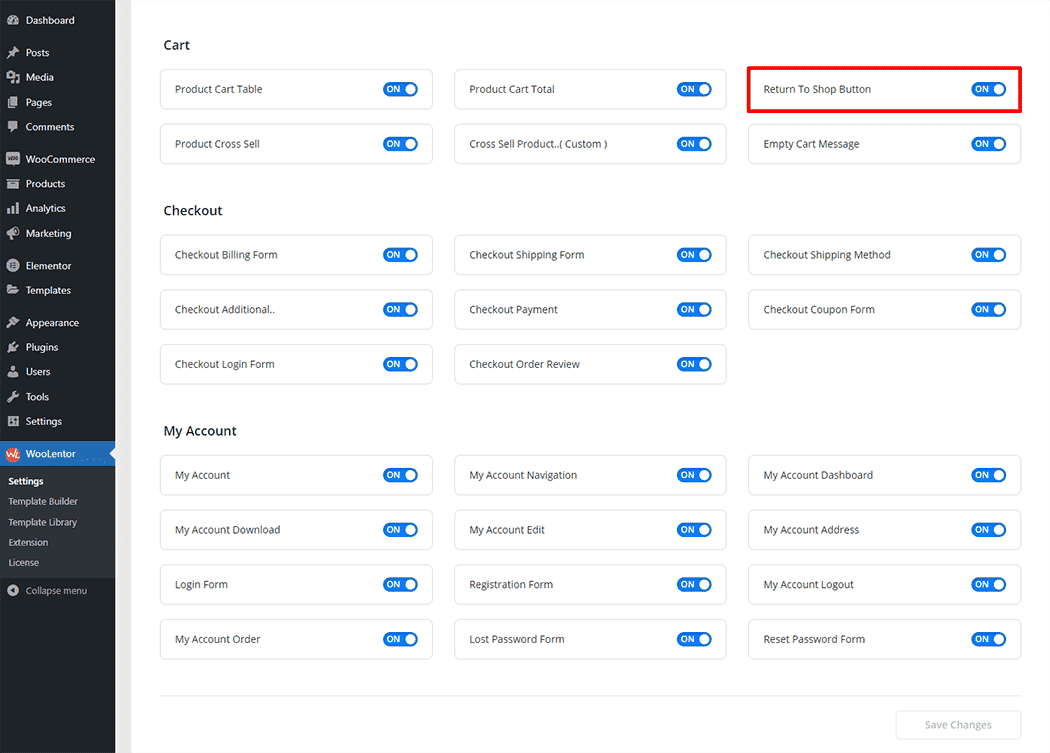The width and height of the screenshot is (1050, 753).
Task: Open Media via its sidebar icon
Action: point(13,77)
